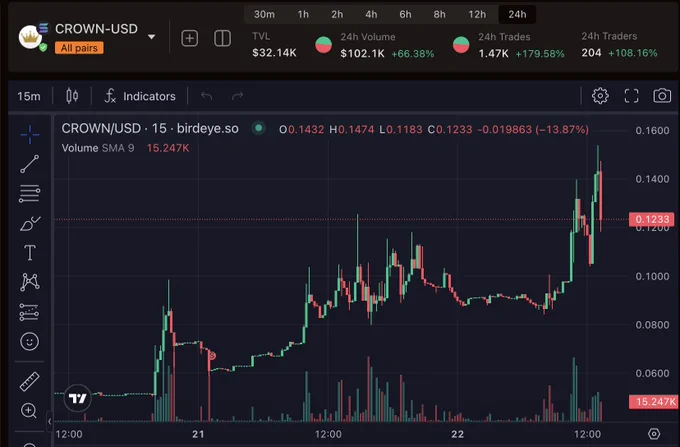The height and width of the screenshot is (447, 680).
Task: Open the candlestick chart type selector
Action: (72, 96)
